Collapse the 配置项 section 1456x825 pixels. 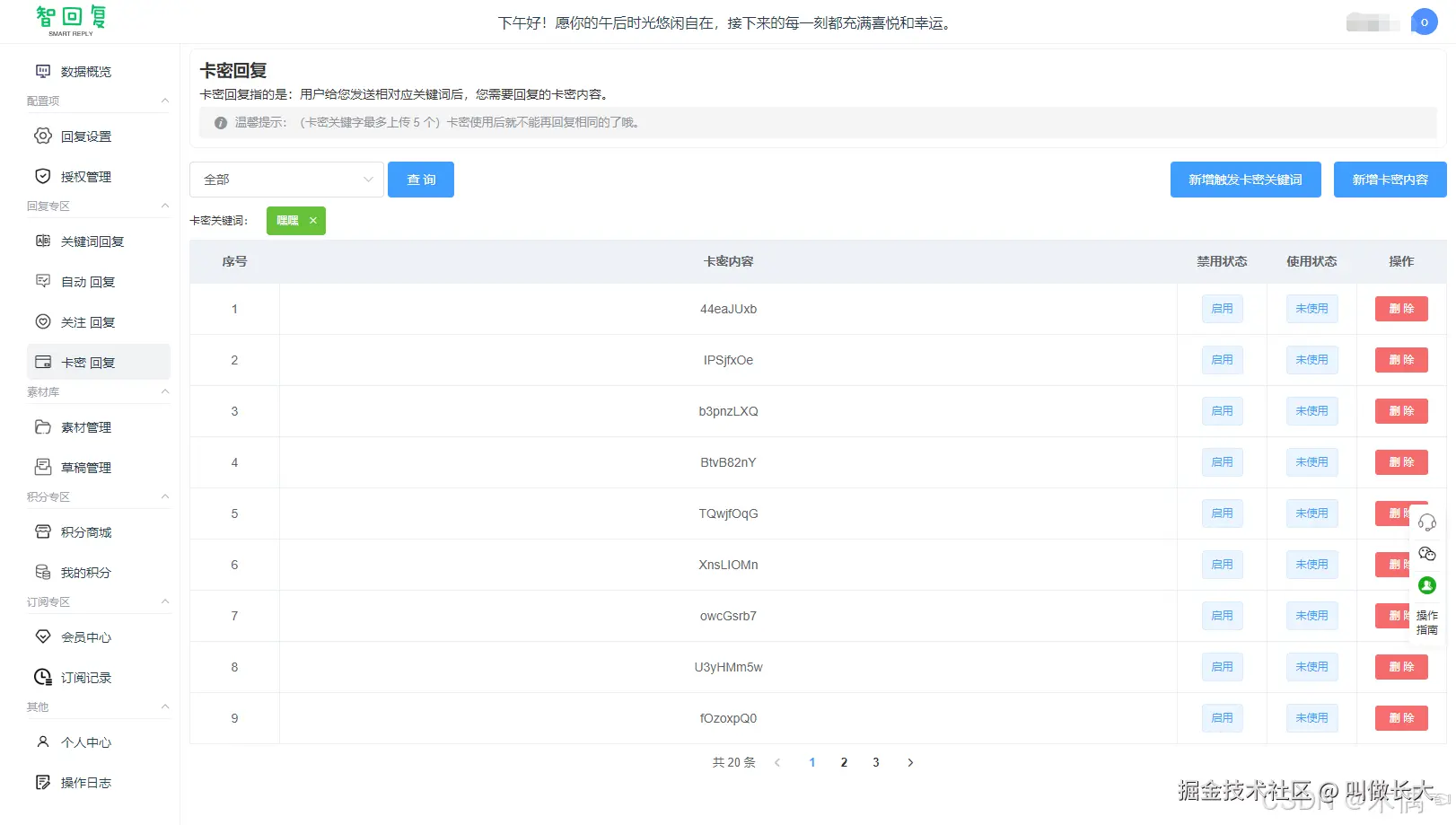tap(164, 101)
